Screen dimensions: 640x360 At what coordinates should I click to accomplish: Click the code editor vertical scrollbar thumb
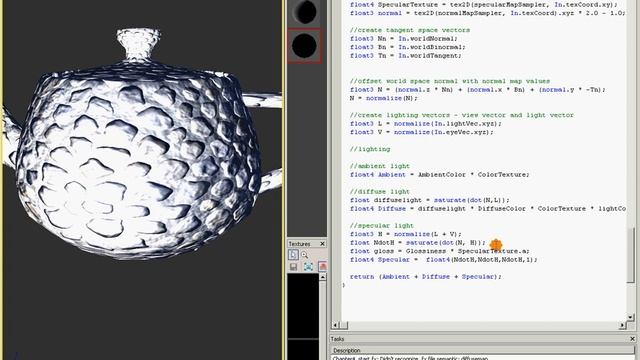[631, 255]
